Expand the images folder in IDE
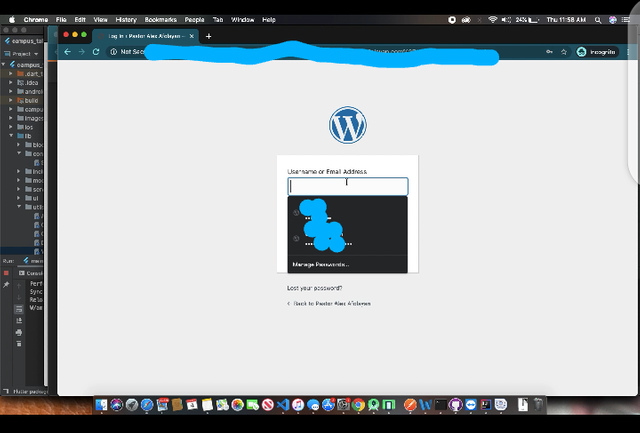The image size is (640, 433). (11, 118)
